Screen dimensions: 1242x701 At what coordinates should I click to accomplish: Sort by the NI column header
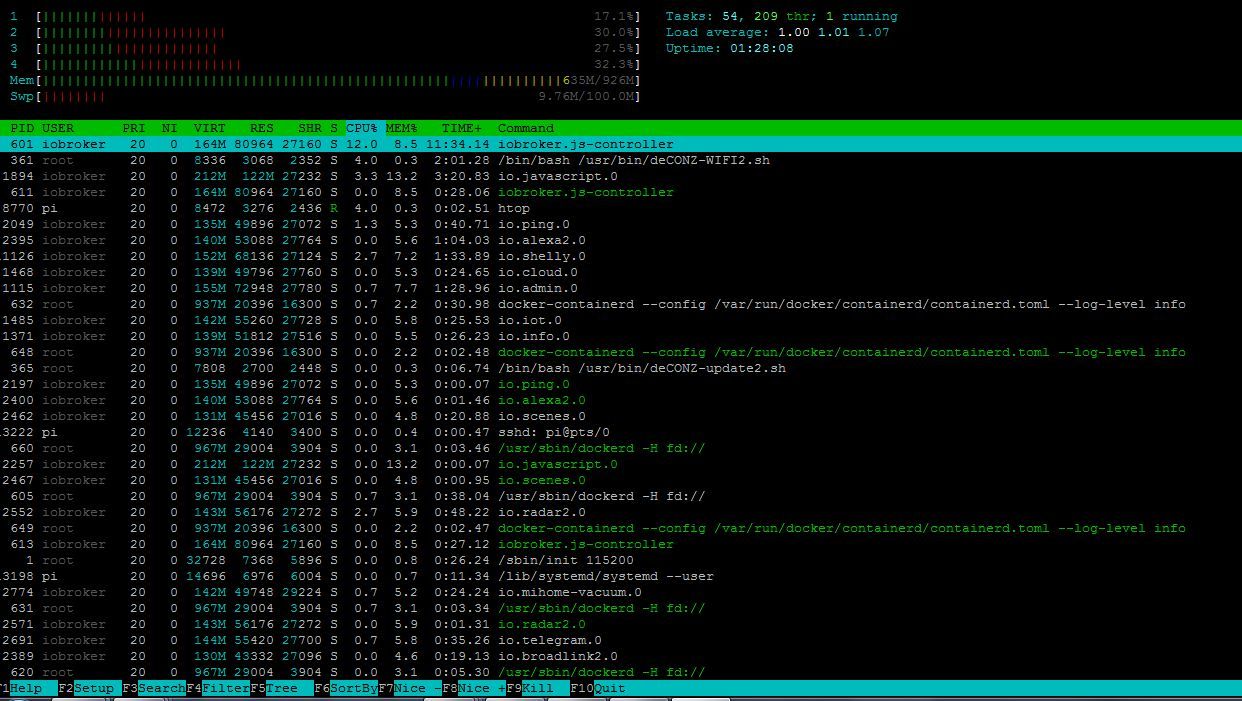(x=170, y=128)
